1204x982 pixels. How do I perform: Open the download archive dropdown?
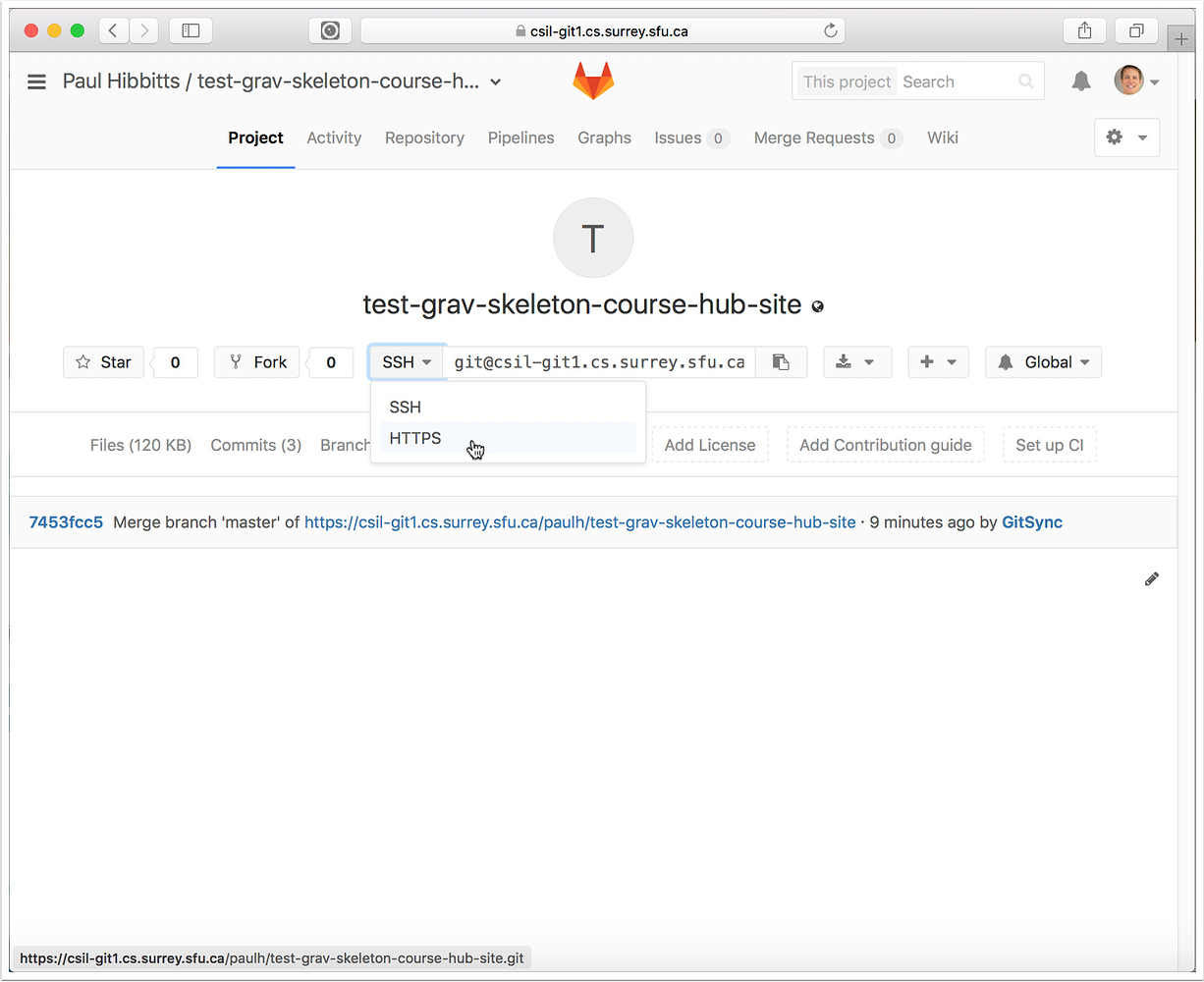point(857,361)
